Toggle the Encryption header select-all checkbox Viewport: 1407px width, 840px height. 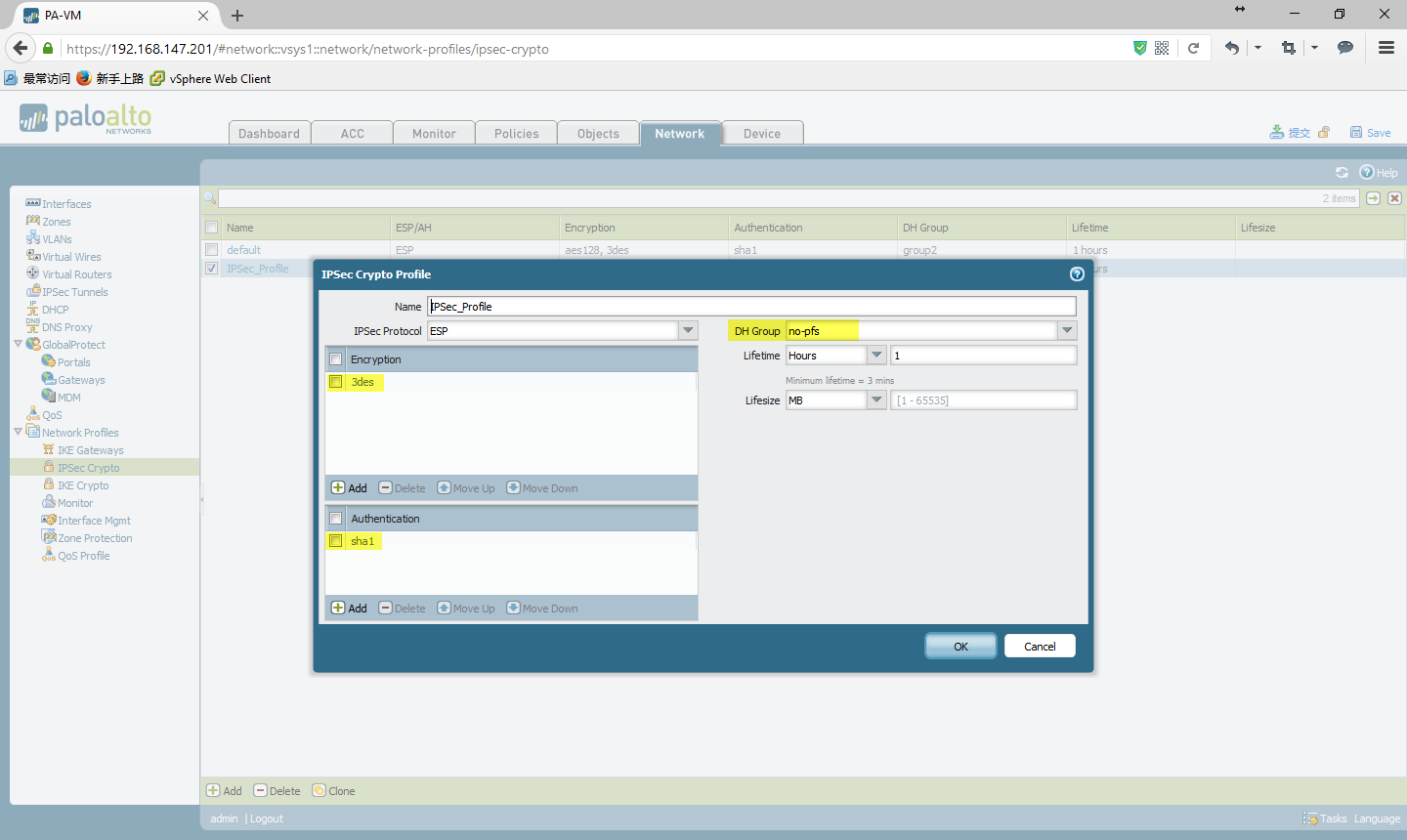click(336, 359)
